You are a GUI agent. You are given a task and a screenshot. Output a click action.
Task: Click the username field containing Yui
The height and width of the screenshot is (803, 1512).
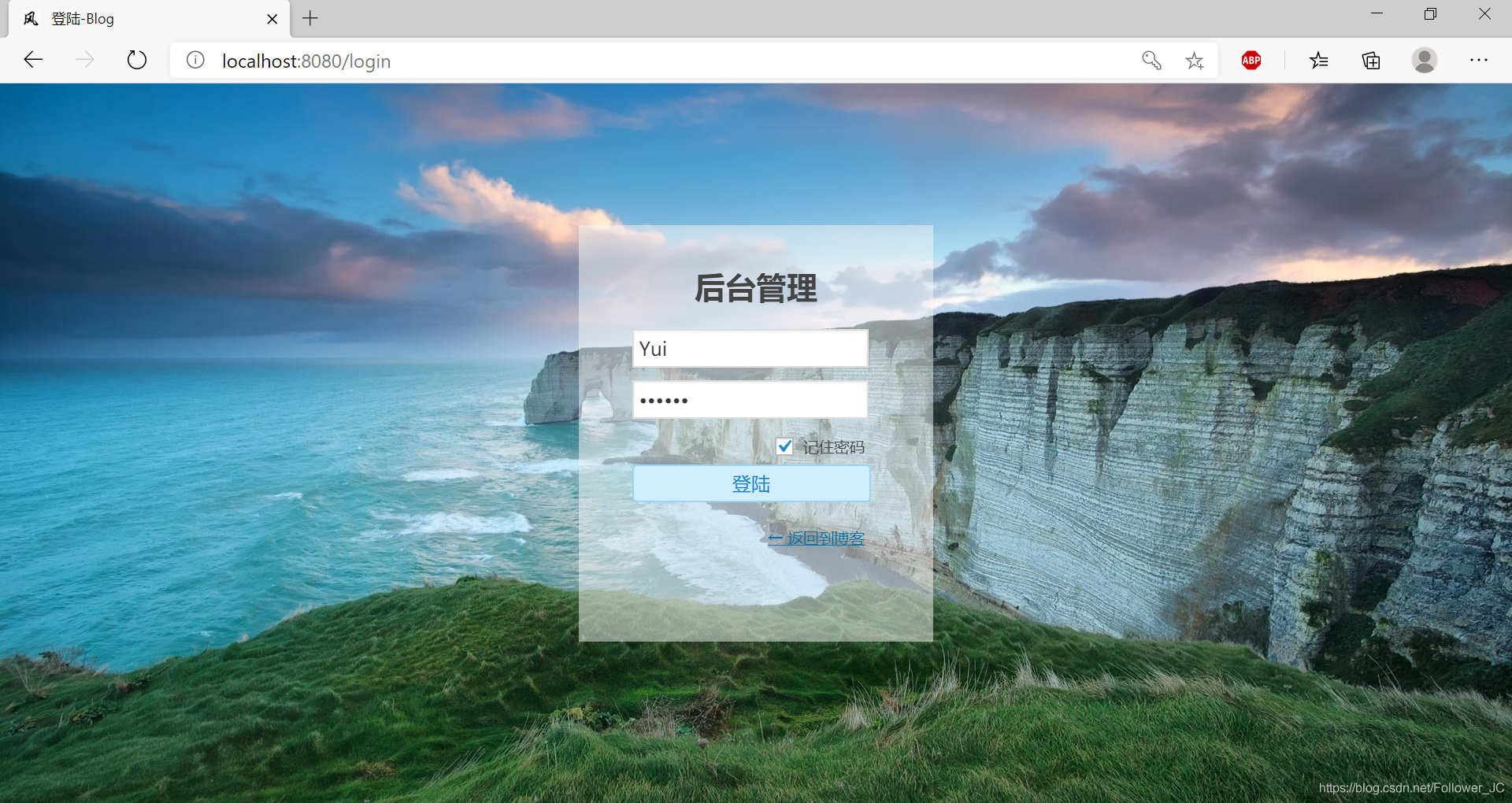click(750, 349)
